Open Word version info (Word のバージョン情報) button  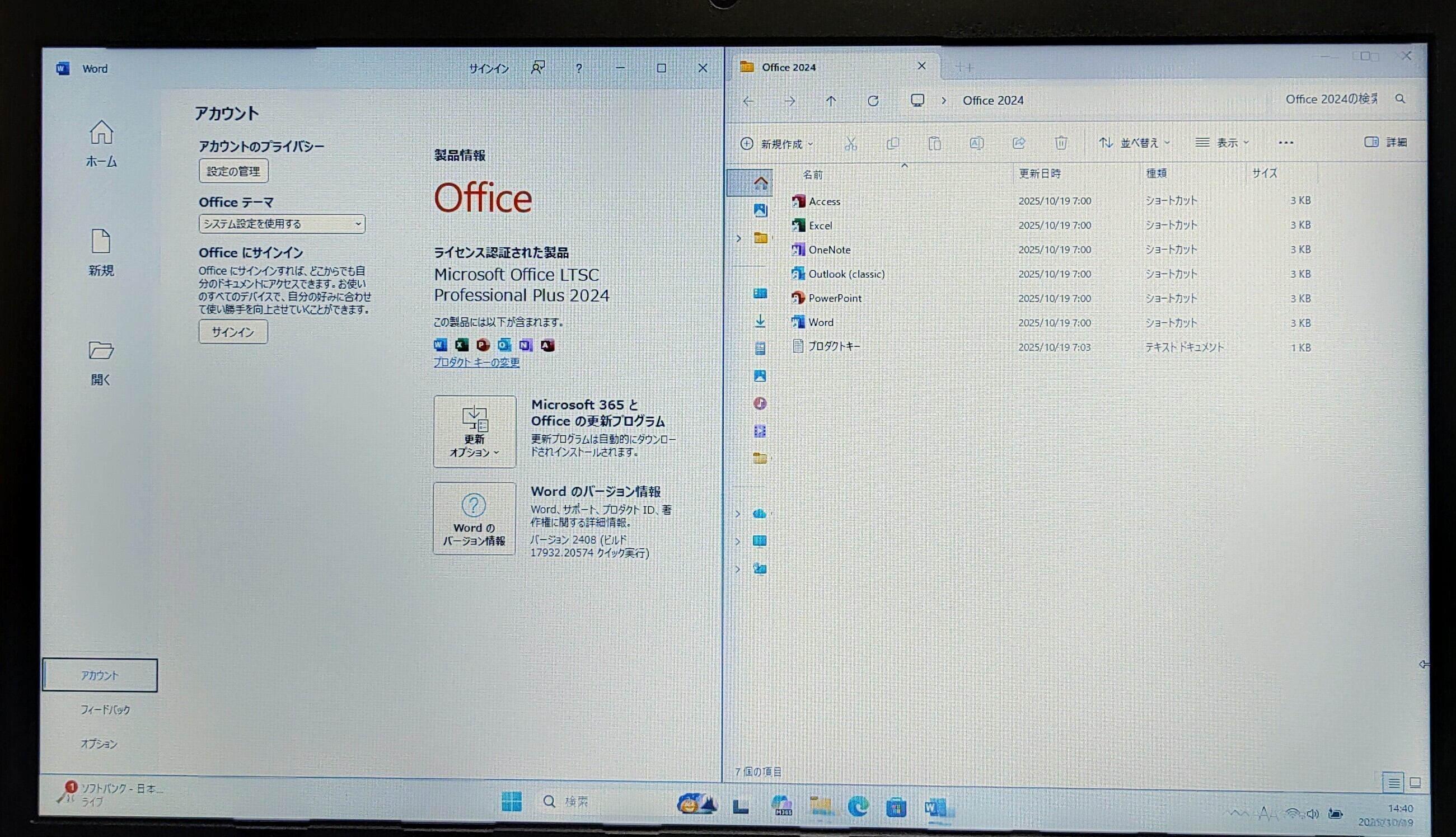pyautogui.click(x=474, y=519)
